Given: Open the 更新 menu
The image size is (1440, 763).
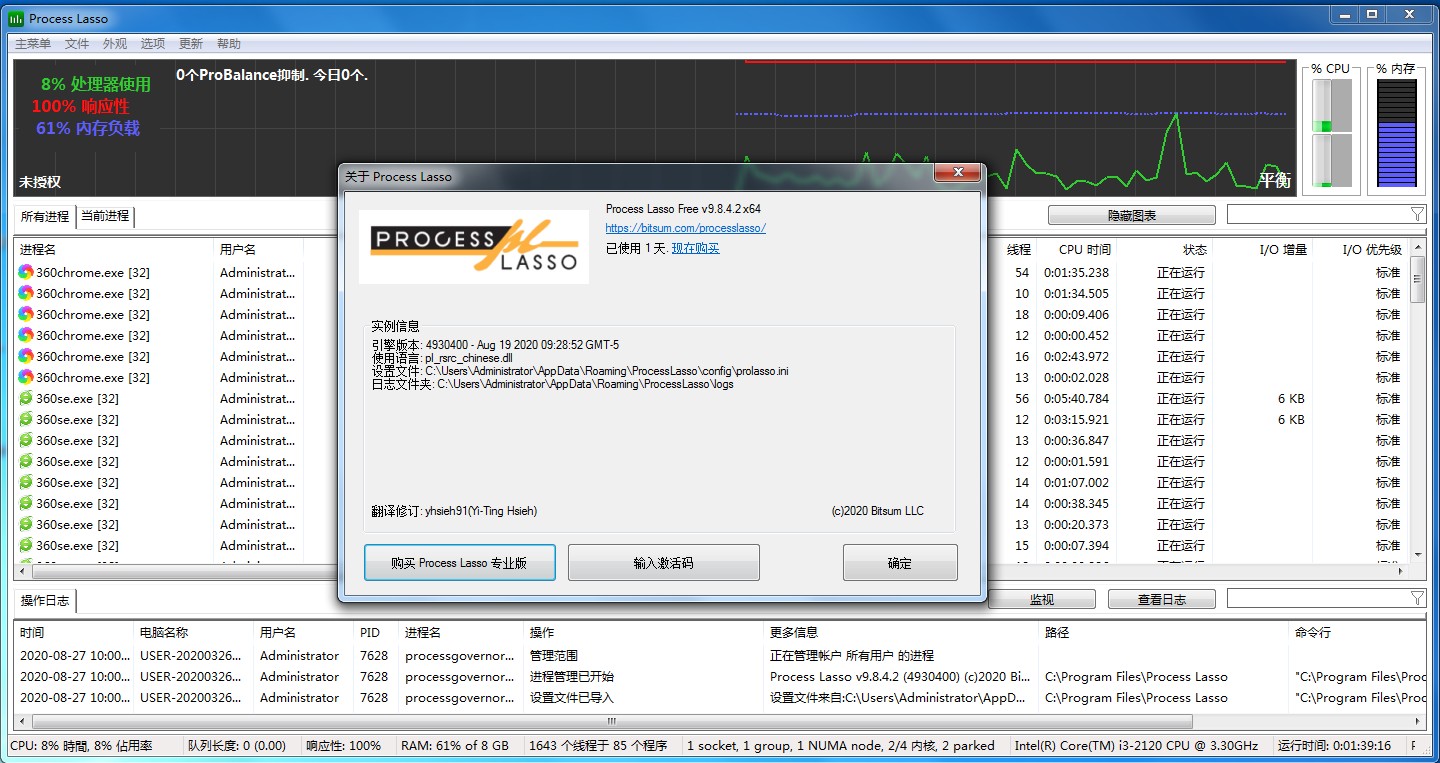Looking at the screenshot, I should tap(191, 44).
